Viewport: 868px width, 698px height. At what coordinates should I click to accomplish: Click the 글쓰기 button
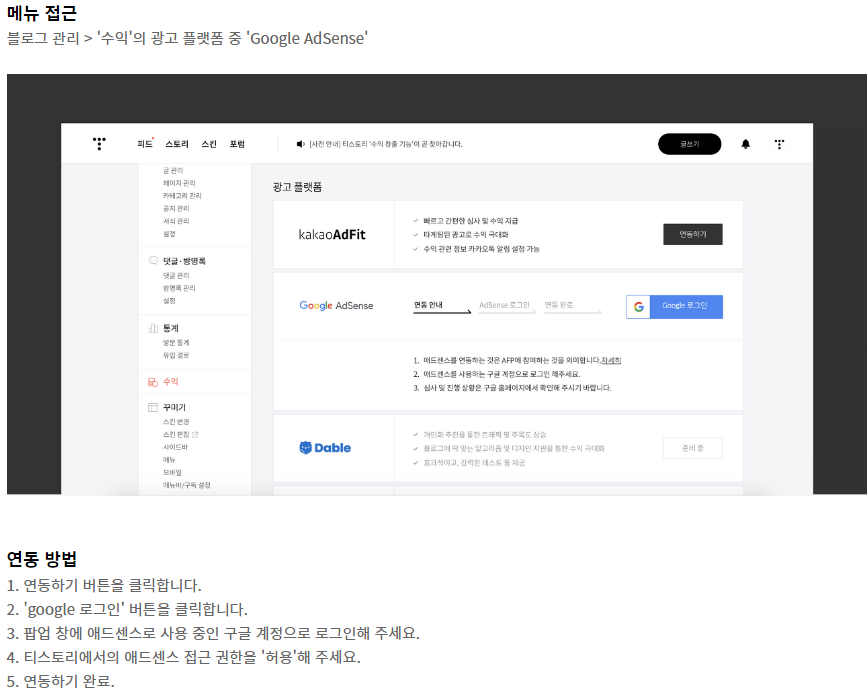tap(690, 144)
